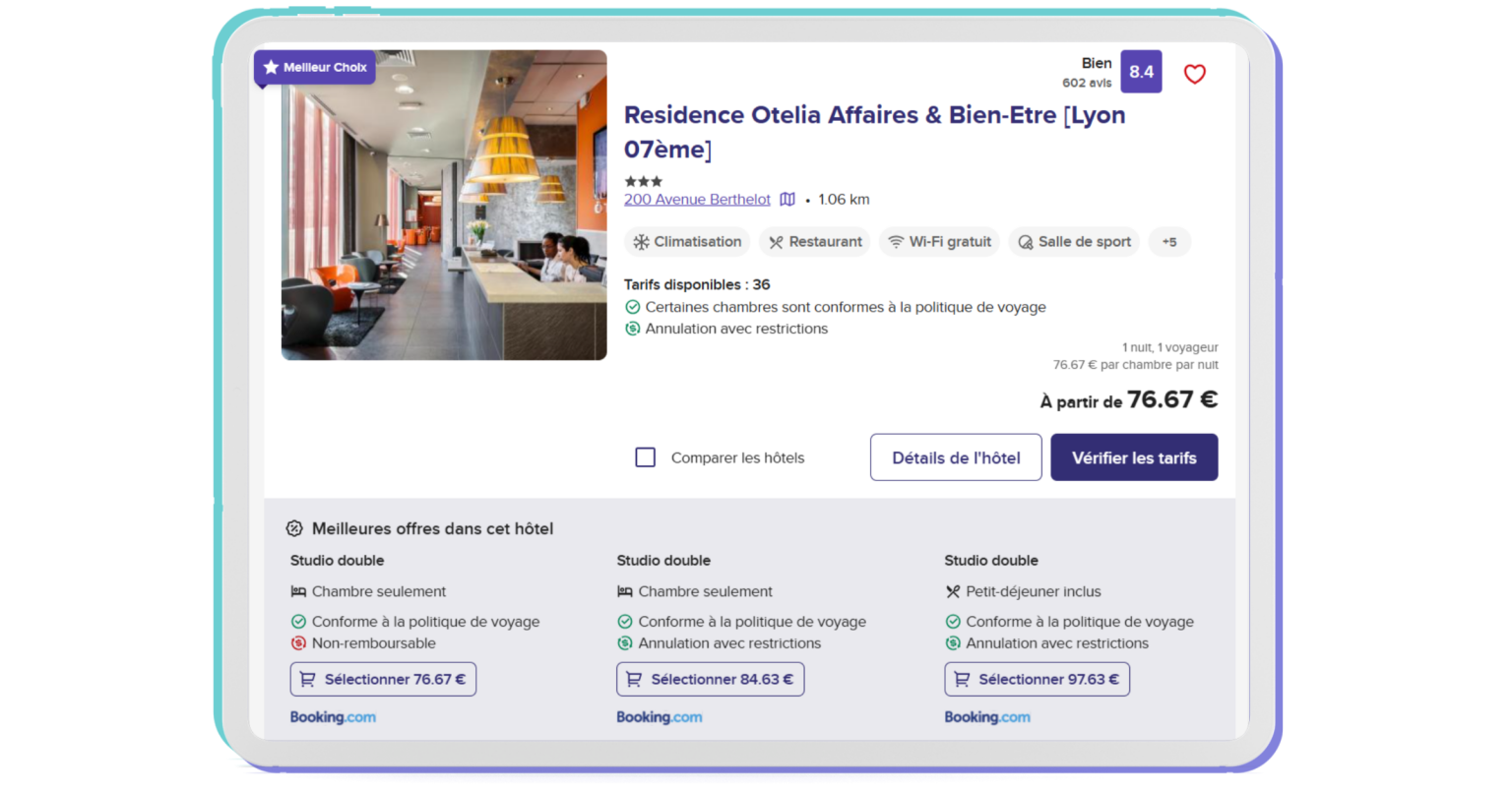This screenshot has height=791, width=1512.
Task: Open Détails de l'hôtel
Action: pyautogui.click(x=955, y=457)
